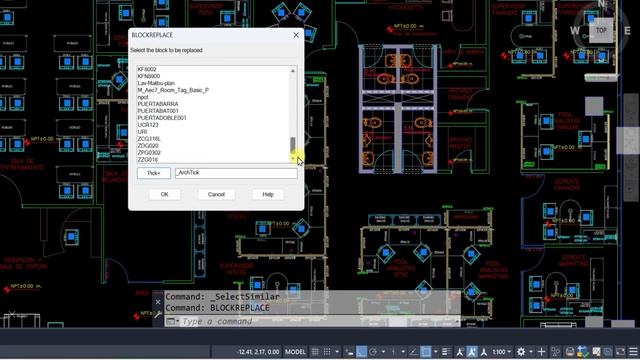Select KFN8000 in the block list
The height and width of the screenshot is (360, 640).
(x=149, y=76)
